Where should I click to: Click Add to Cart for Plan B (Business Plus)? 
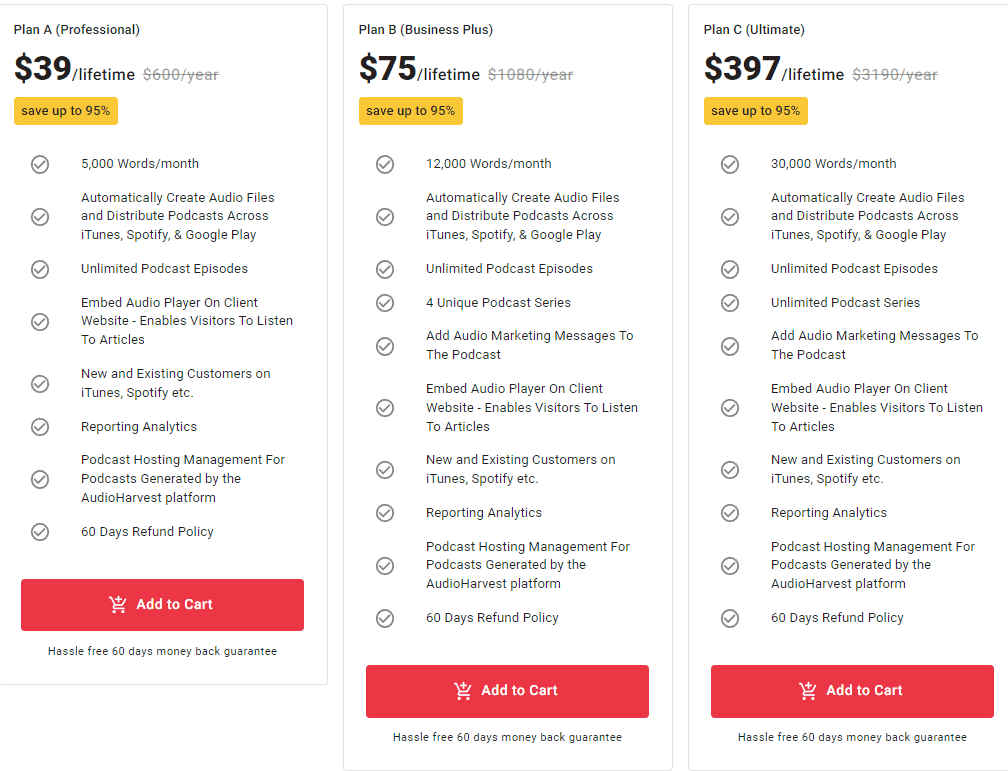(x=507, y=690)
